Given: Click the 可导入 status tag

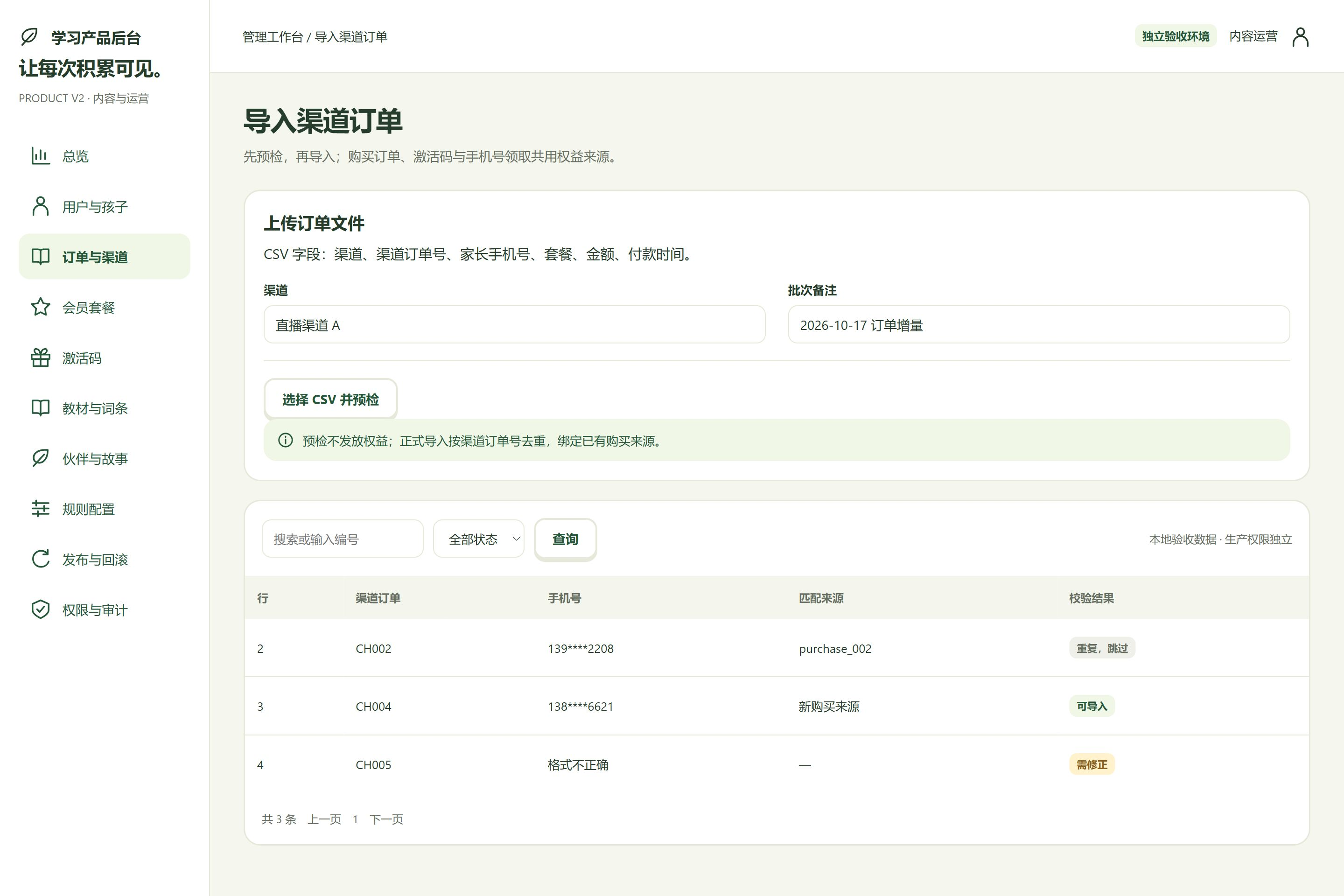Looking at the screenshot, I should (x=1092, y=706).
